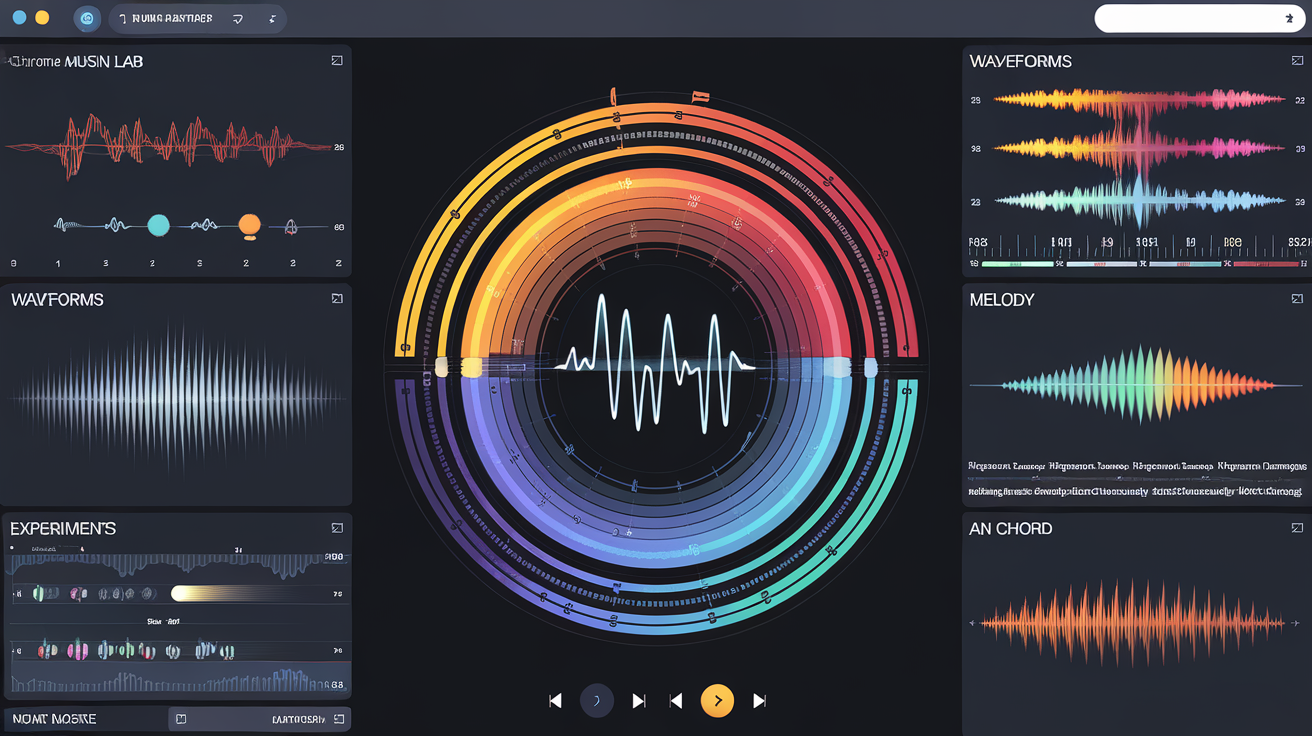
Task: Click the white center waveform inside the ring
Action: point(655,362)
